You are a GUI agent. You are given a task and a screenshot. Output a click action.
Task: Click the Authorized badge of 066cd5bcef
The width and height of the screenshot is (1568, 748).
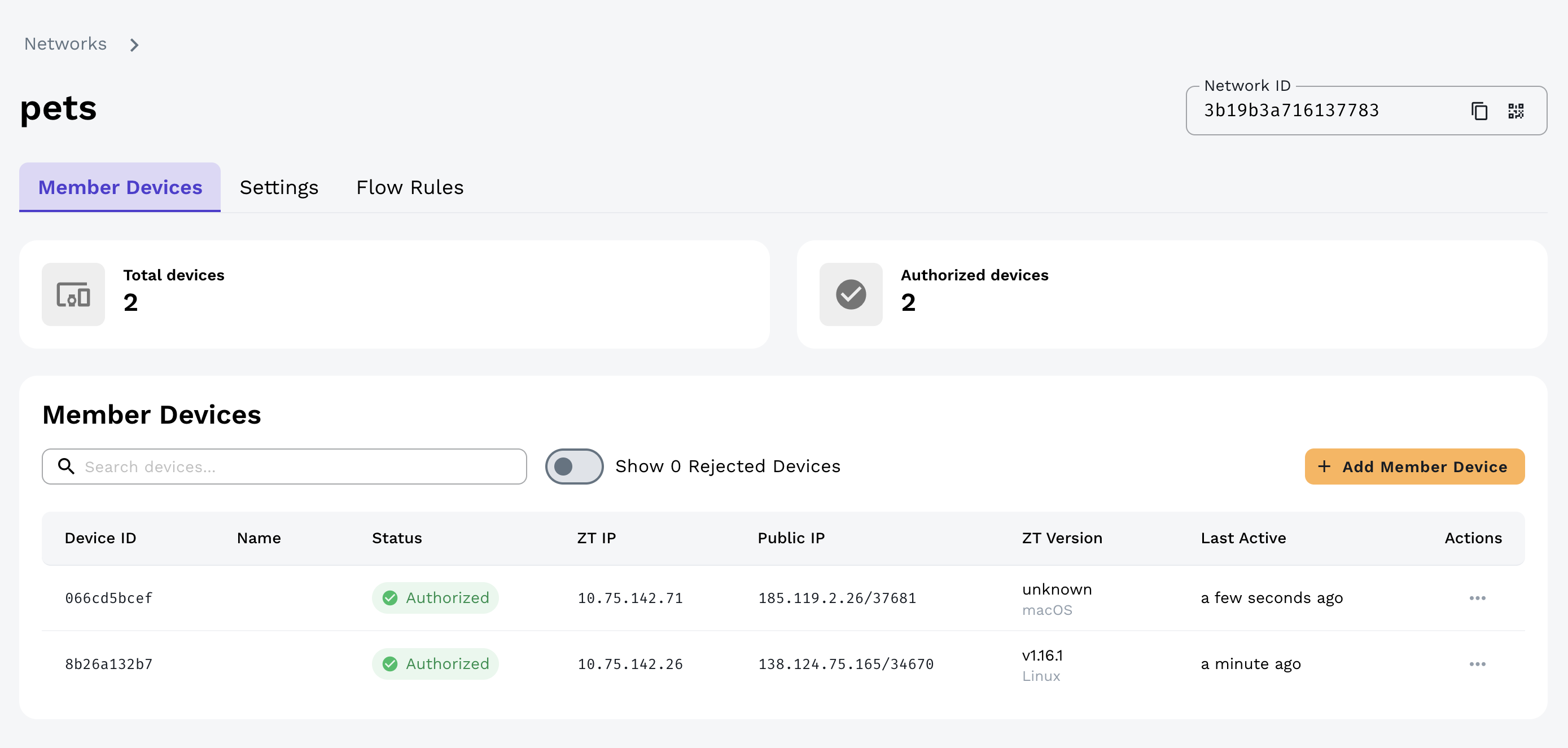[x=435, y=599]
